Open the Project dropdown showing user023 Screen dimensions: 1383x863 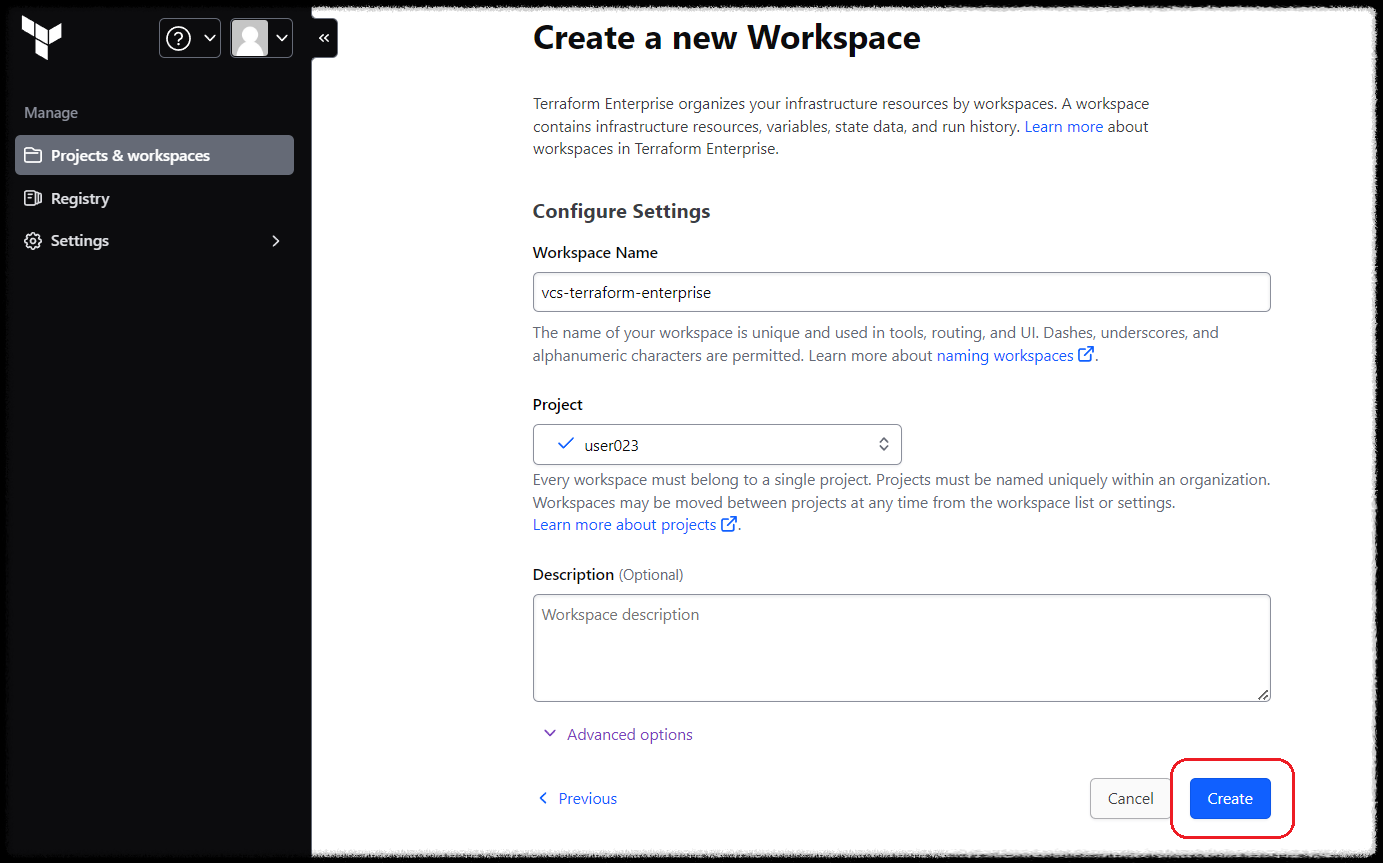click(x=717, y=444)
